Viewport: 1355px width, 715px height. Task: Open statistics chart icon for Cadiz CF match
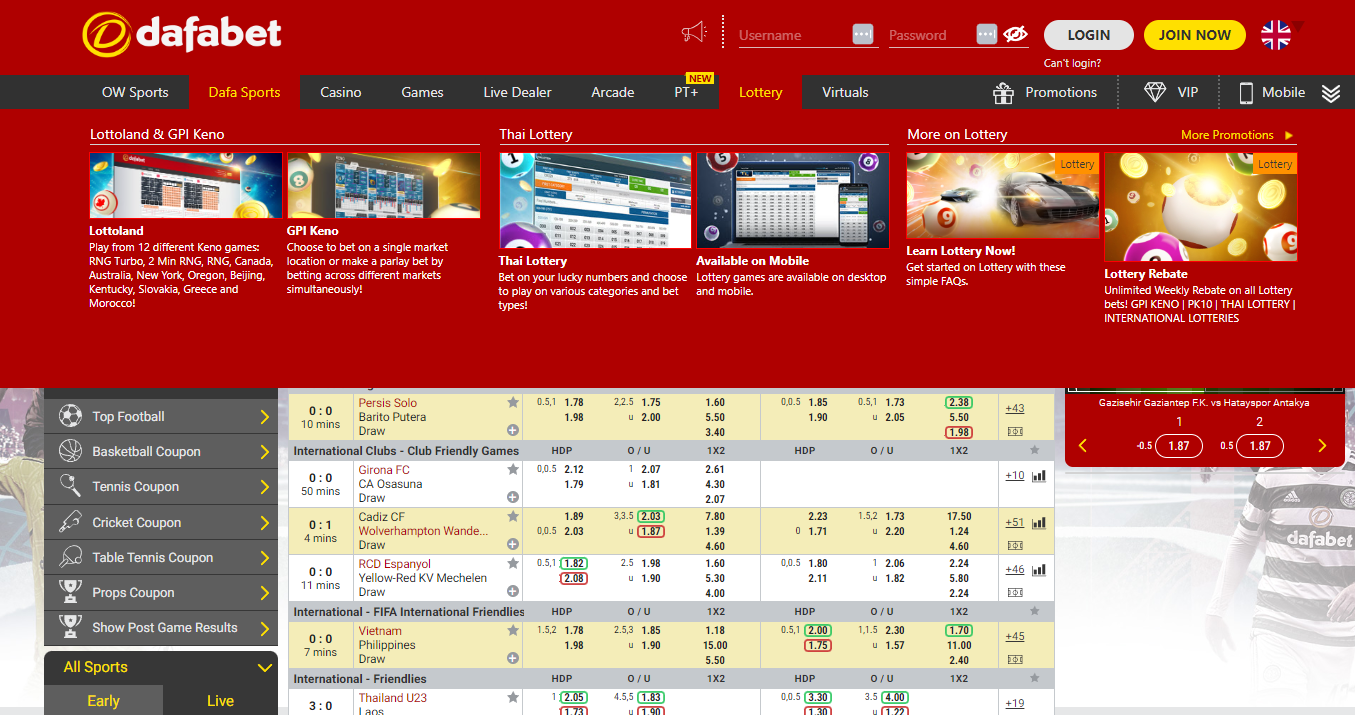pyautogui.click(x=1039, y=522)
